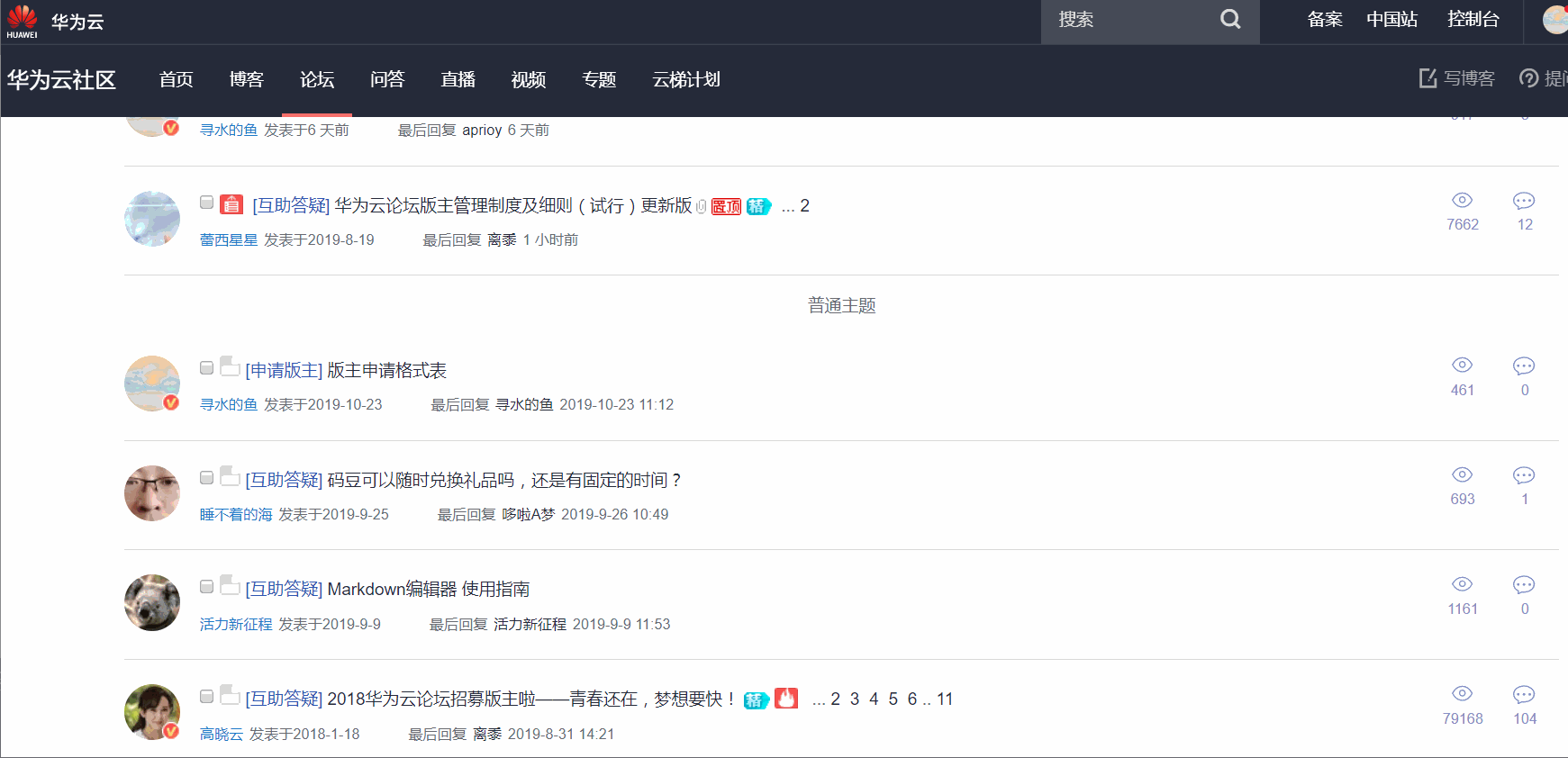Open the 华为云社区 home link
Screen dimensions: 1568x758
click(x=61, y=79)
